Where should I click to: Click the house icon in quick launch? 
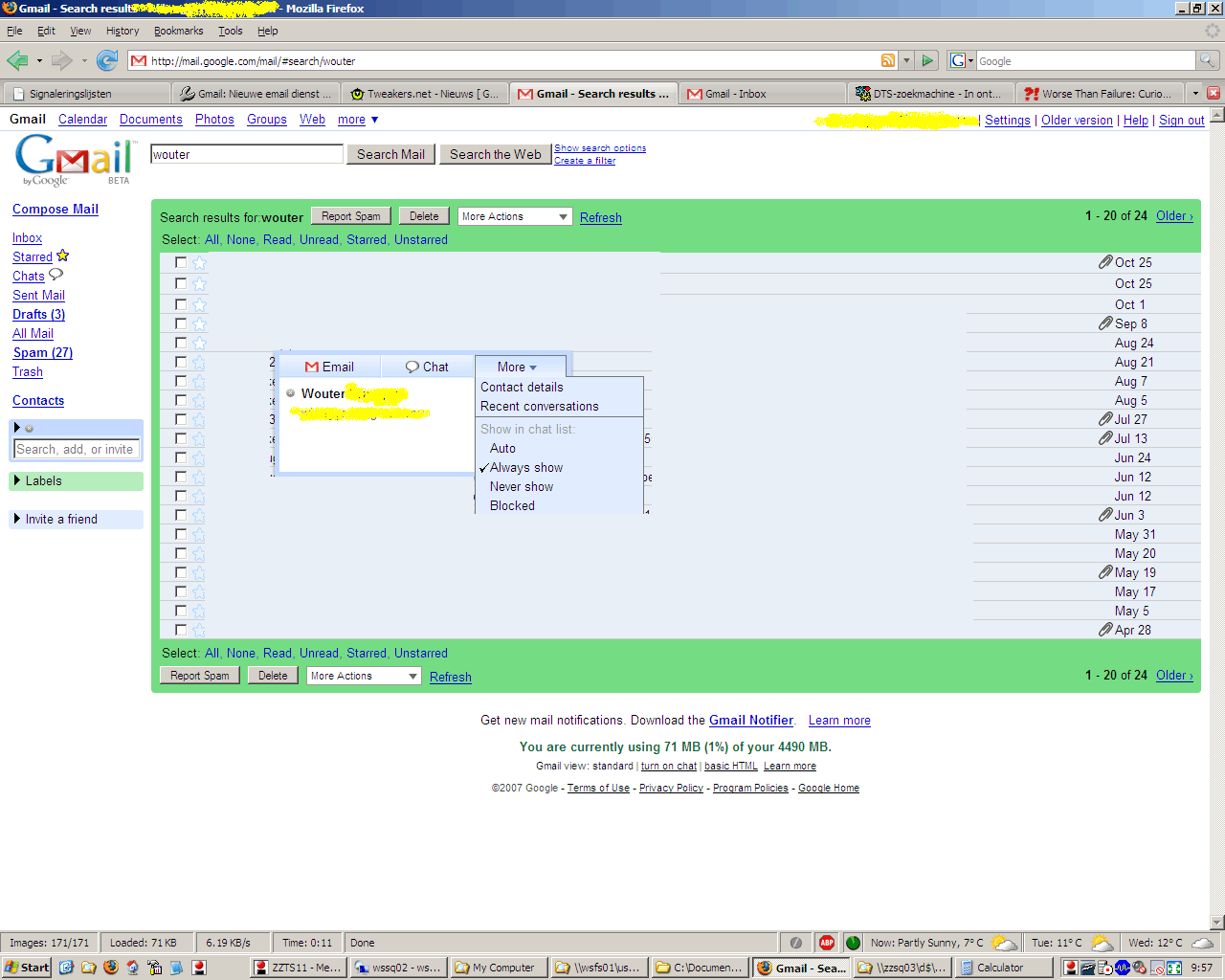click(x=133, y=968)
